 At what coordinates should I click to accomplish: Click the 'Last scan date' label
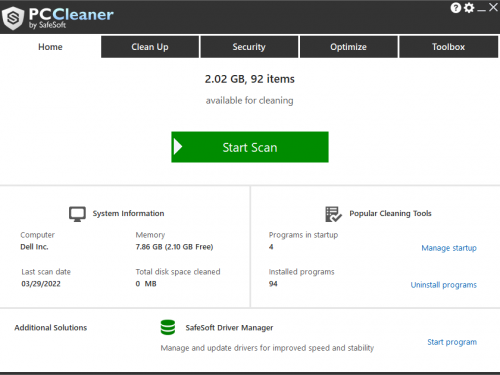point(46,272)
